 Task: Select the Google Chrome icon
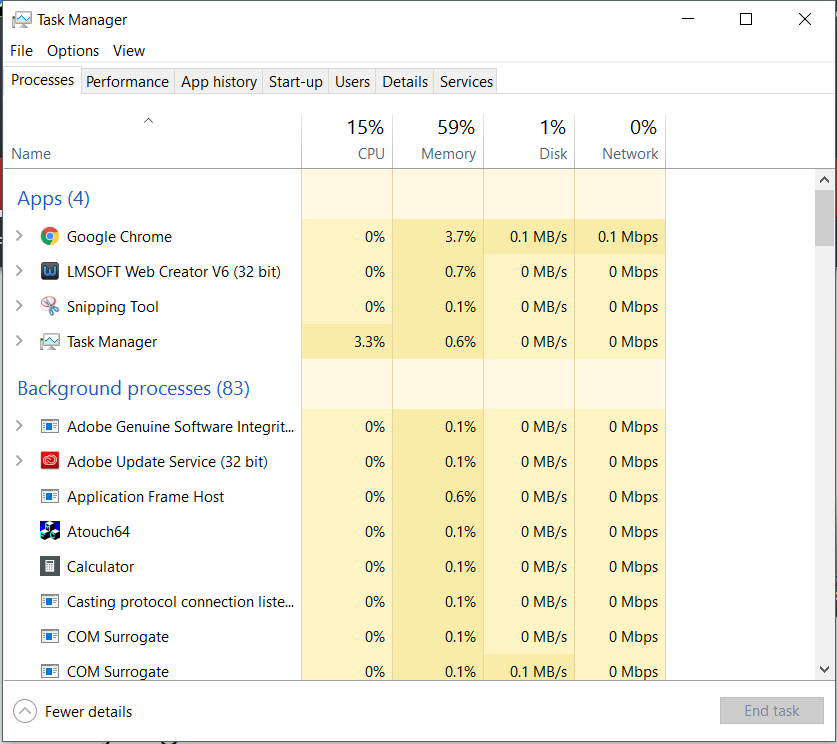[50, 236]
